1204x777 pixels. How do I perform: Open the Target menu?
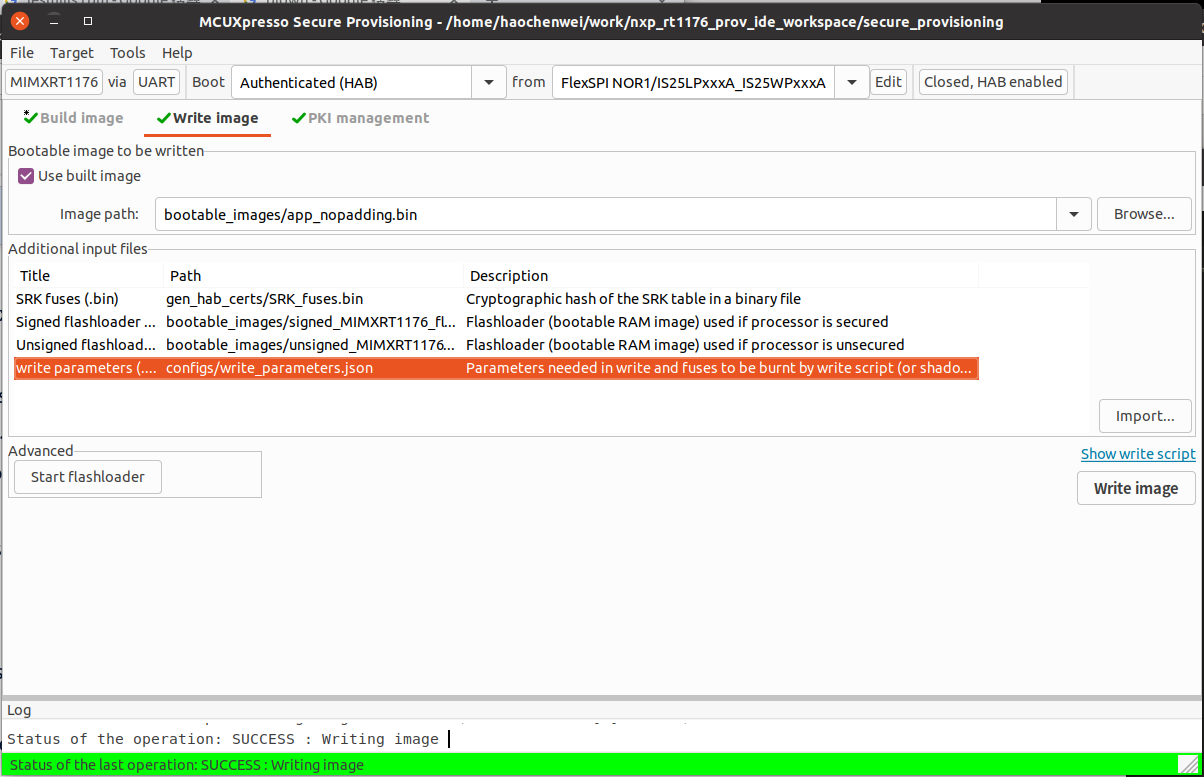72,52
